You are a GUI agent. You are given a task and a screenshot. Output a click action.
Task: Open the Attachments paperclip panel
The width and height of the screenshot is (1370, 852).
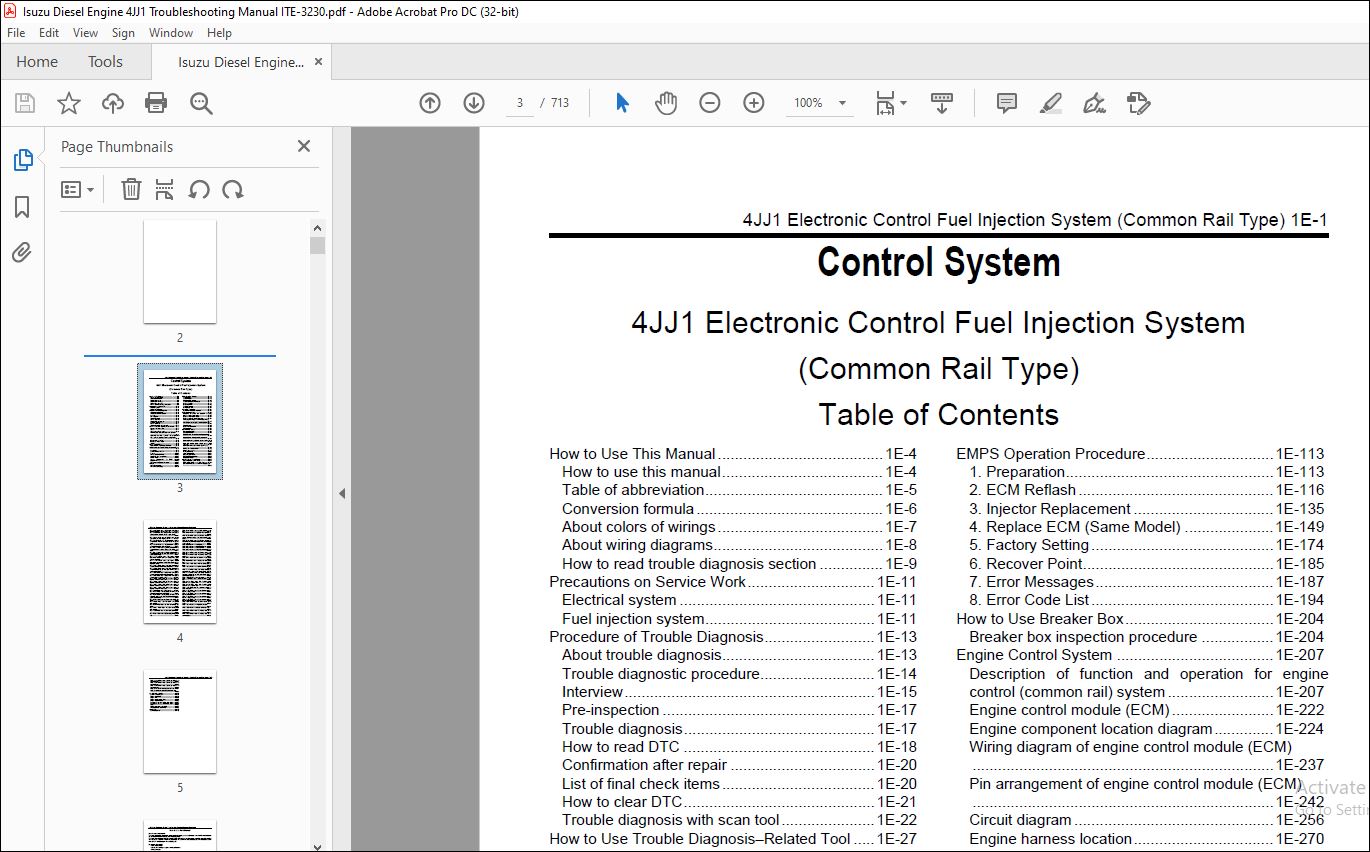[22, 252]
